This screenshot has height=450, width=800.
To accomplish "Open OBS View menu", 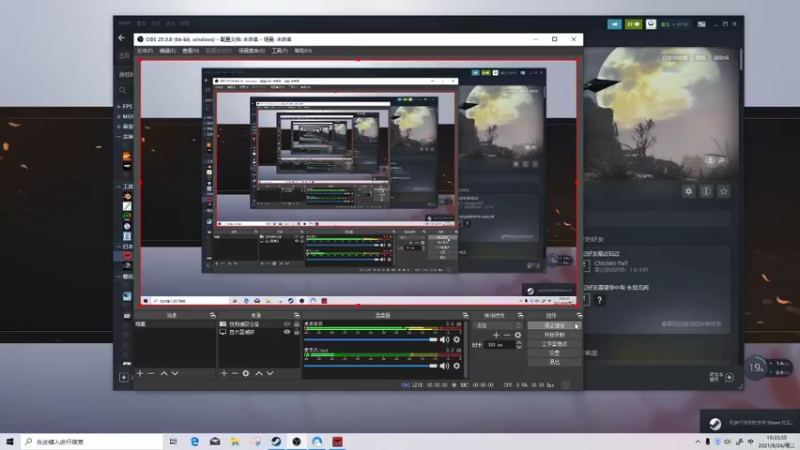I will 190,51.
